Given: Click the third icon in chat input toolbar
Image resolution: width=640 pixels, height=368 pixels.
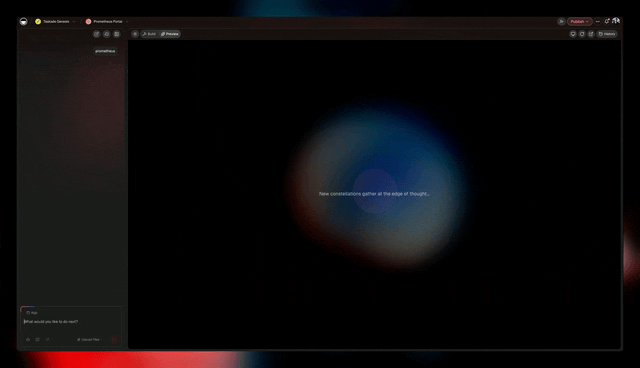Looking at the screenshot, I should tap(47, 339).
